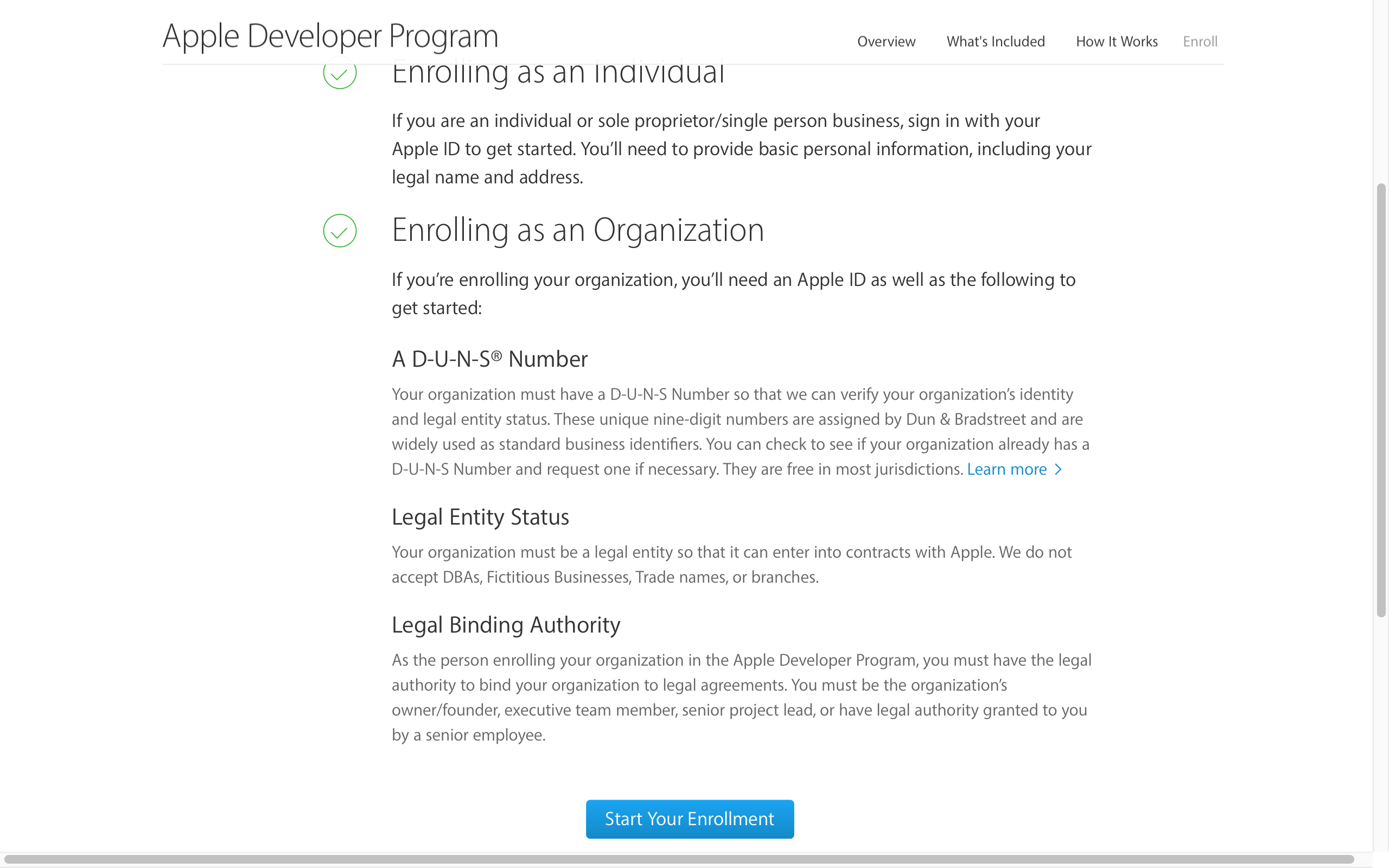Click the A D-U-N-S Number heading

pos(489,359)
